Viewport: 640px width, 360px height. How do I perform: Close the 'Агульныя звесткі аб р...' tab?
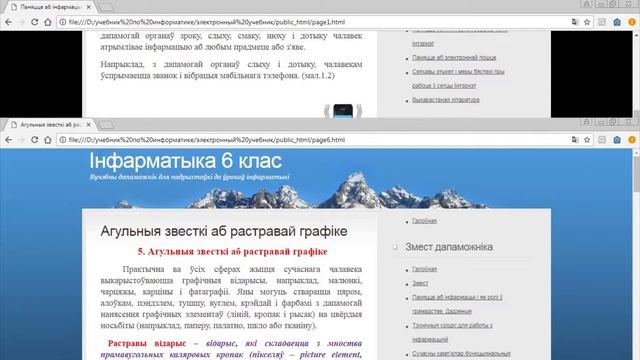(x=89, y=124)
